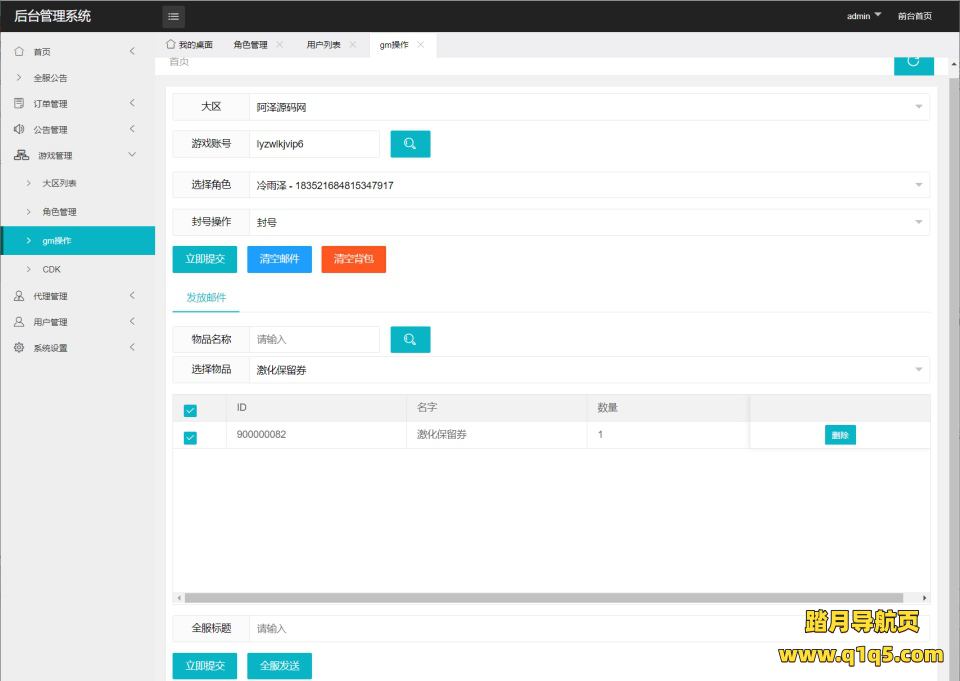
Task: Search the game account with magnifier button
Action: point(410,144)
